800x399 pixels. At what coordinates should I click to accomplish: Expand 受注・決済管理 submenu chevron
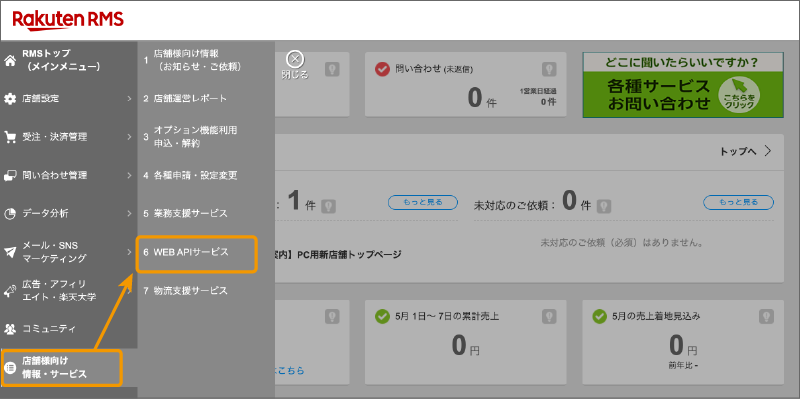pos(130,137)
